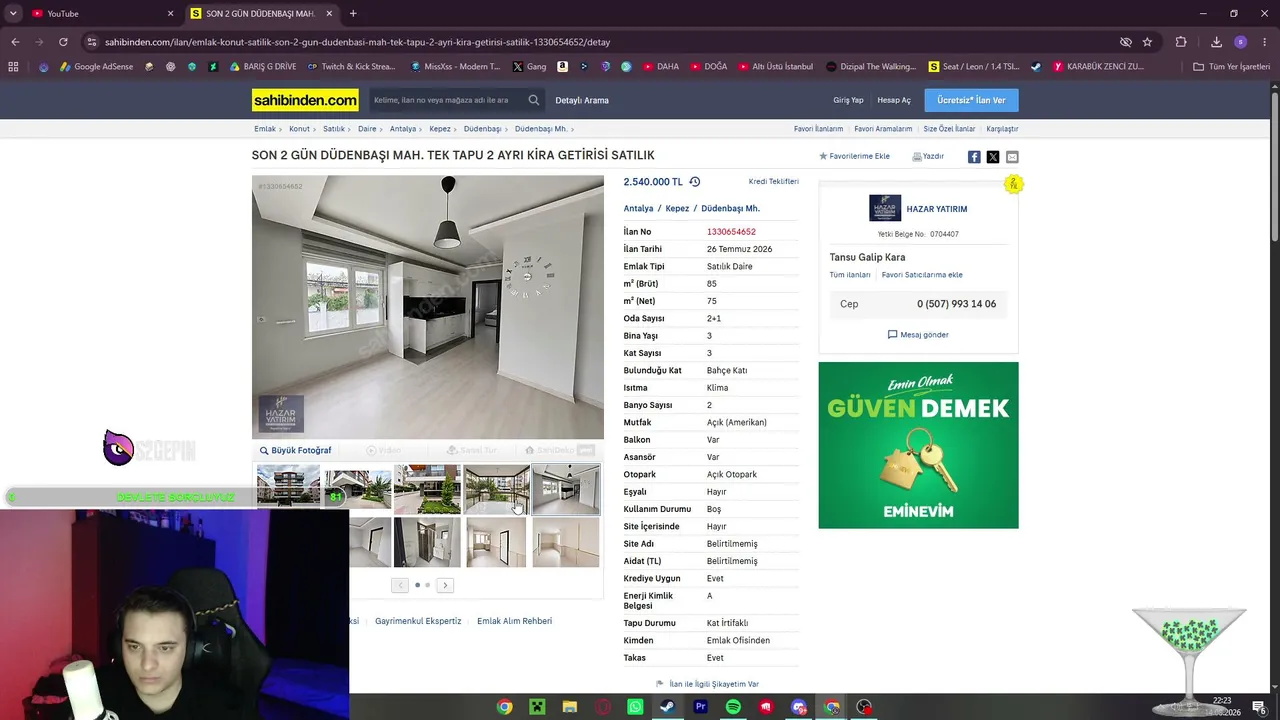Open Chrome profile avatar

click(1240, 42)
